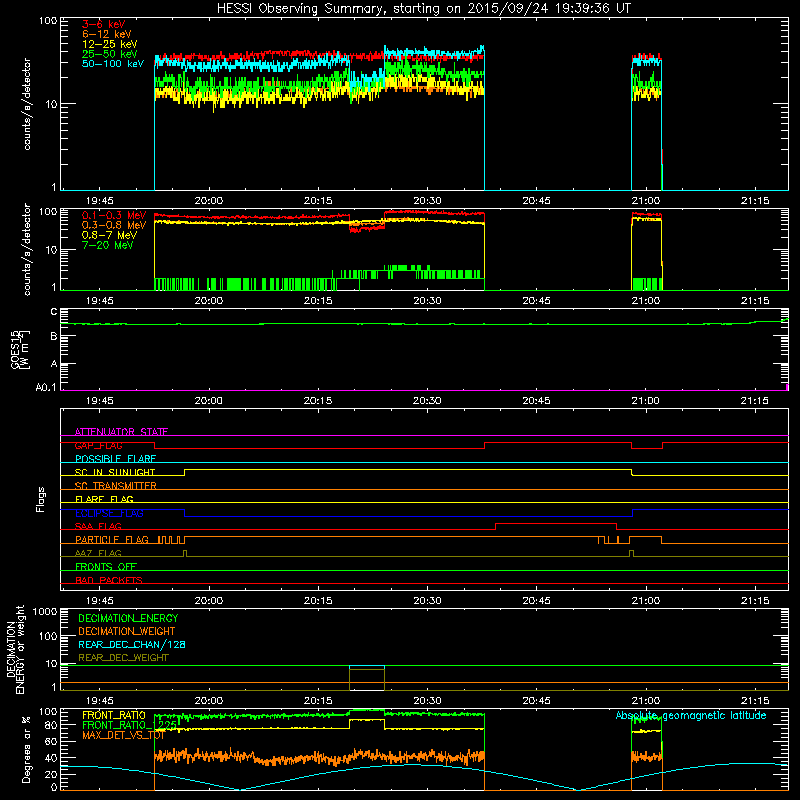
Task: Select the BAD_PACKETS flag label
Action: pyautogui.click(x=109, y=580)
